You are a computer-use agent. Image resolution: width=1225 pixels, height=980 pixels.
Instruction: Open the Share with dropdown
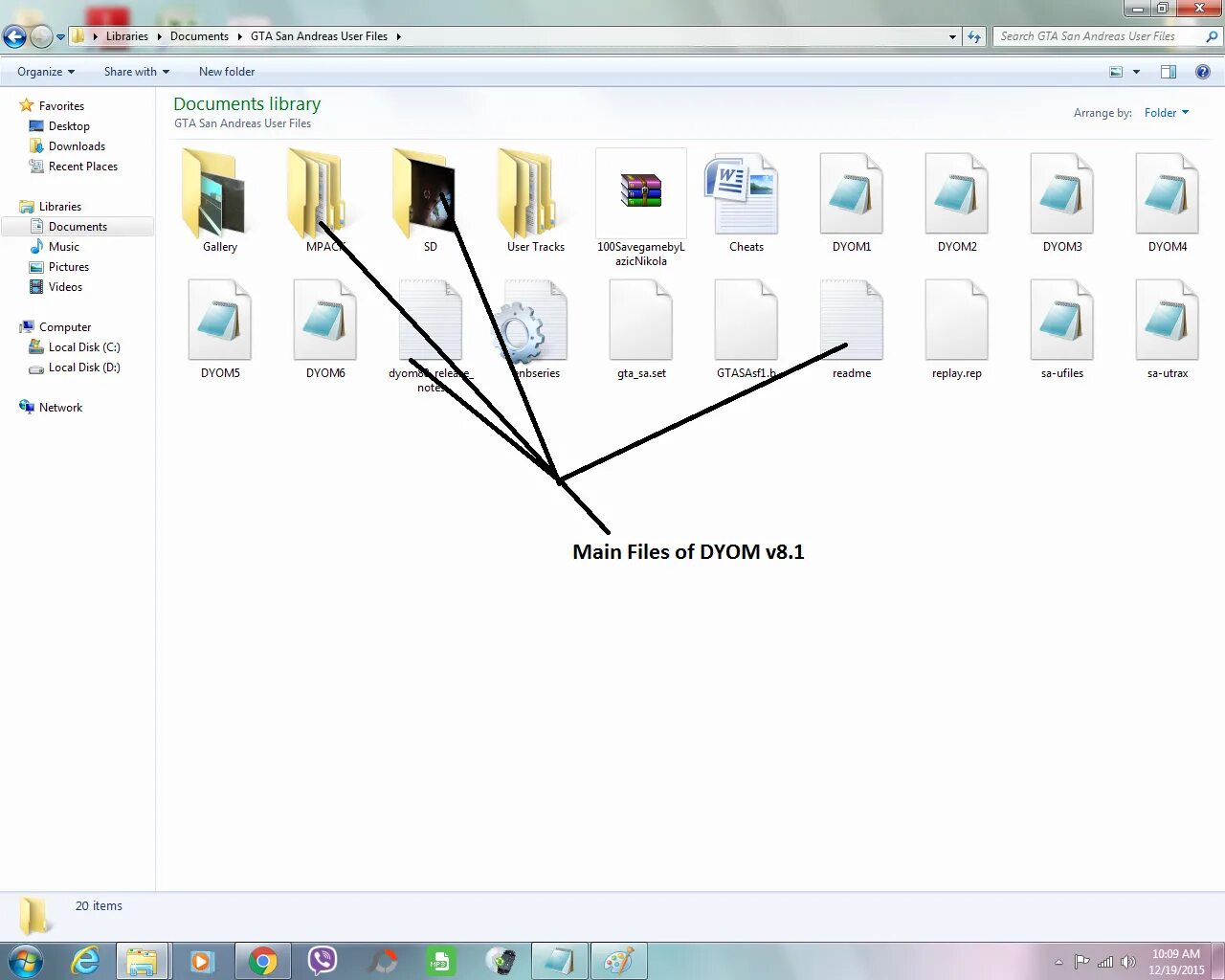click(x=136, y=72)
